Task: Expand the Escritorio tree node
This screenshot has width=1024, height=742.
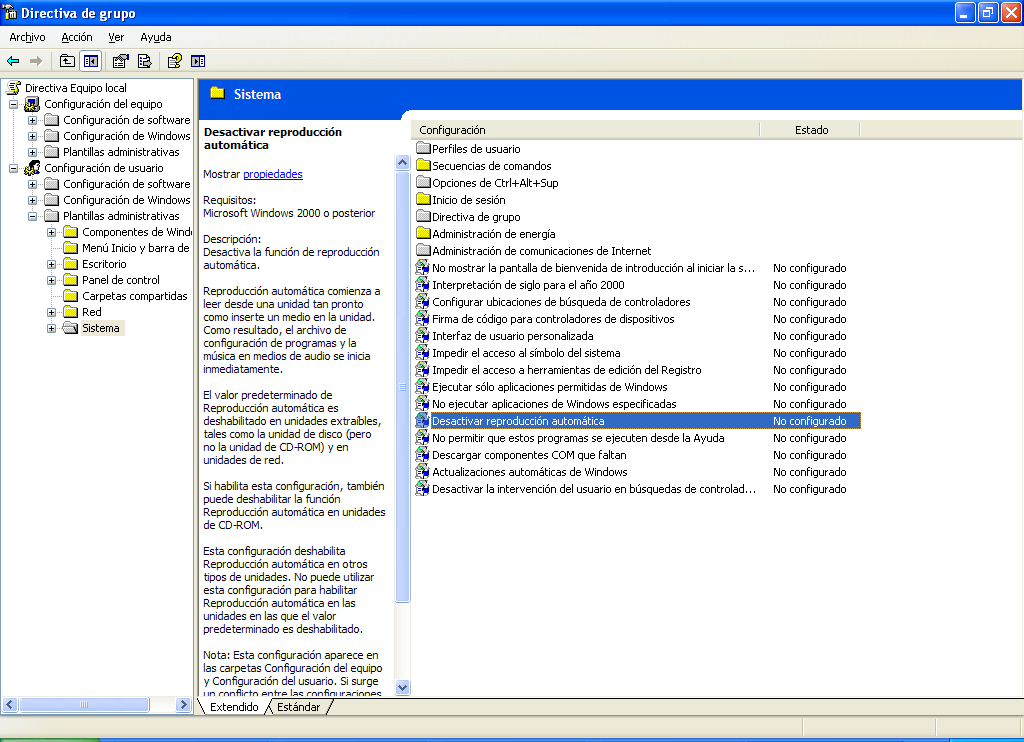Action: tap(51, 264)
